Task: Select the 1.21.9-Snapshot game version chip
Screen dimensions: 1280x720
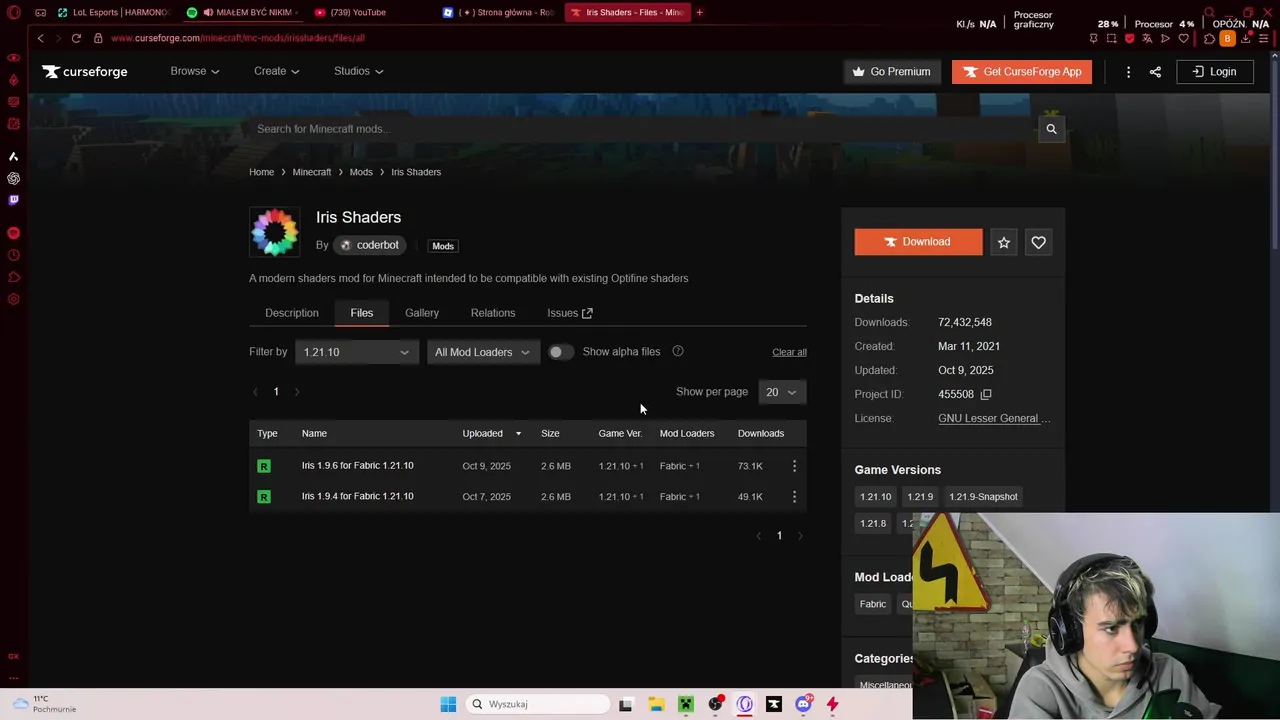Action: click(x=983, y=497)
